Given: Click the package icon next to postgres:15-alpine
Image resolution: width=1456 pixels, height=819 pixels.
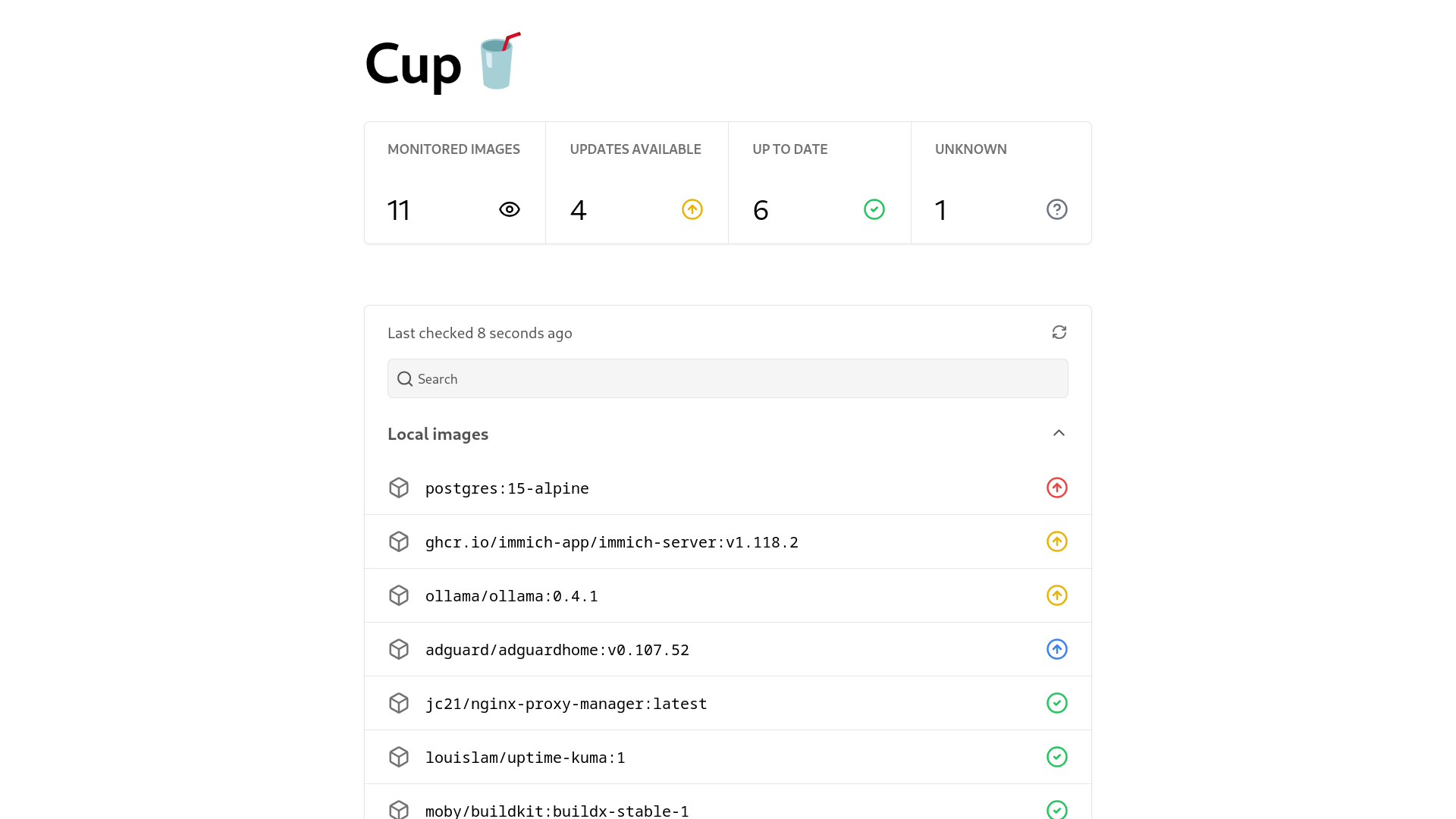Looking at the screenshot, I should [398, 488].
